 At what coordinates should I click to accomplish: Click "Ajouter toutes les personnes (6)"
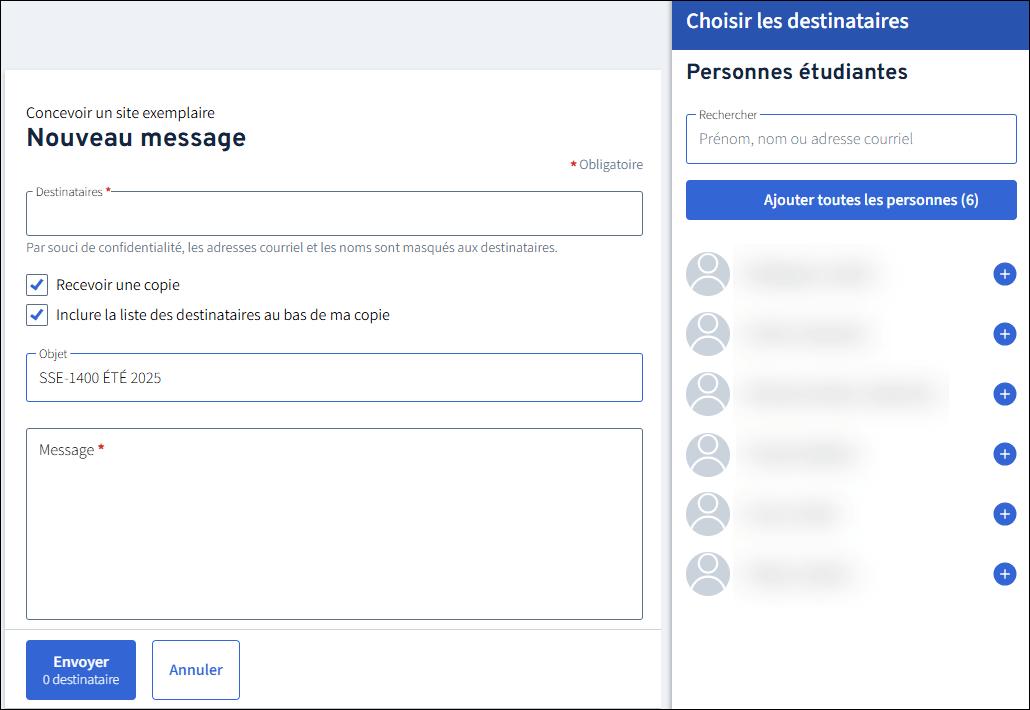tap(851, 200)
